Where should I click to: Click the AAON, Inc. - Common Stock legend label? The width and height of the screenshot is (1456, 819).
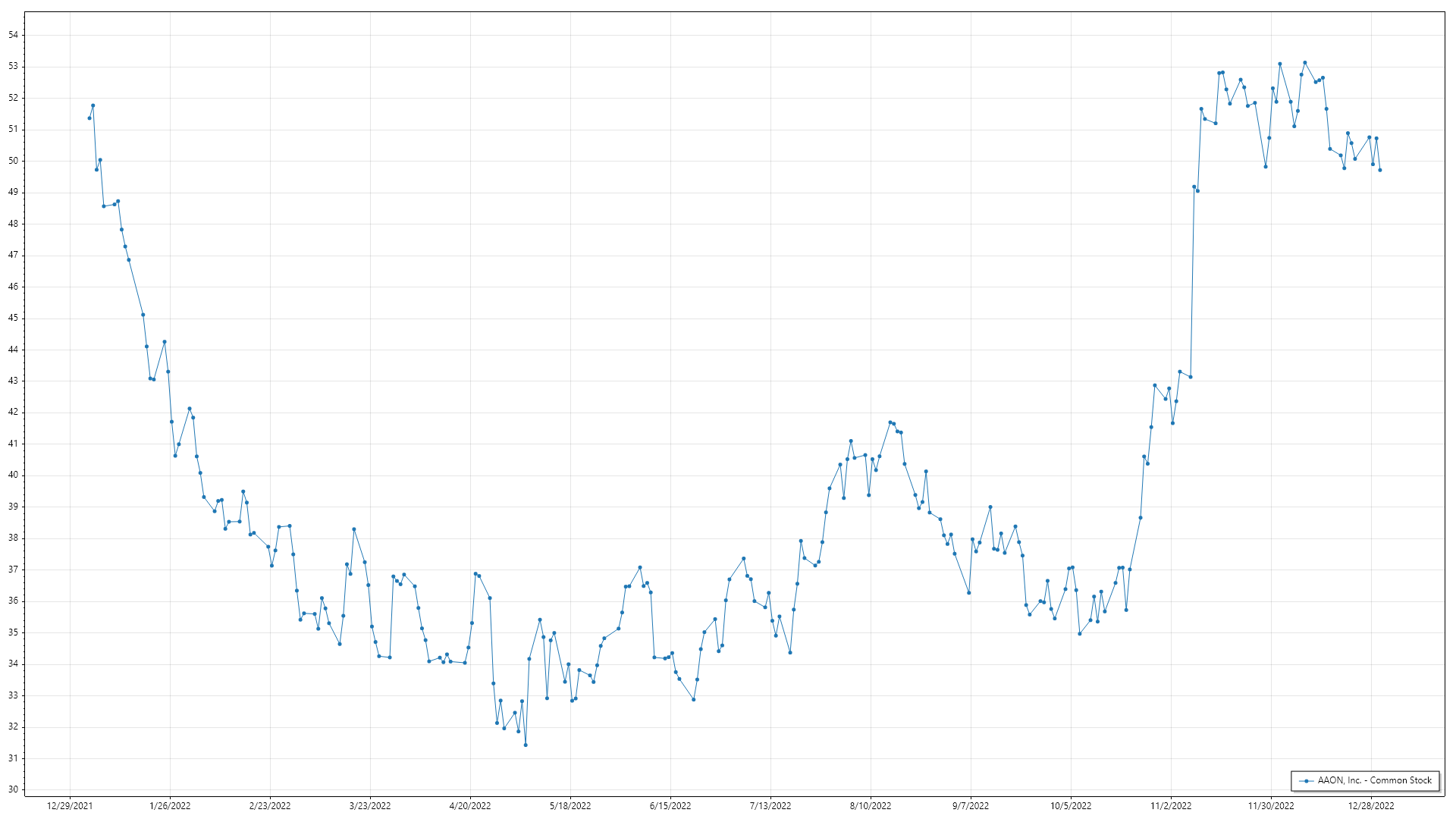(1374, 780)
